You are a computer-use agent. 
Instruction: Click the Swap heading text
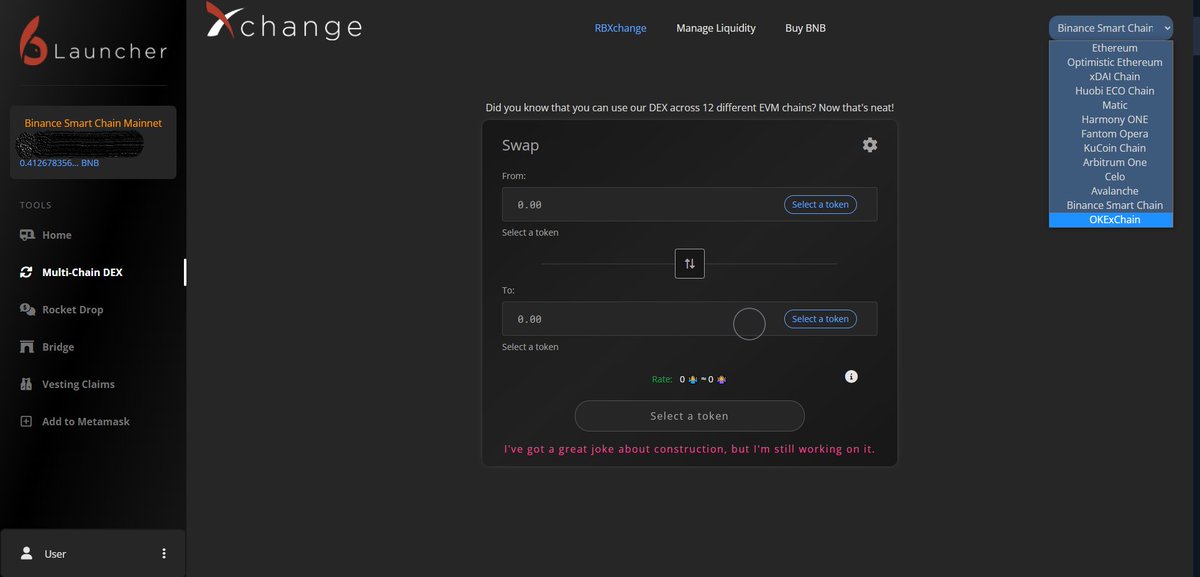(x=520, y=145)
